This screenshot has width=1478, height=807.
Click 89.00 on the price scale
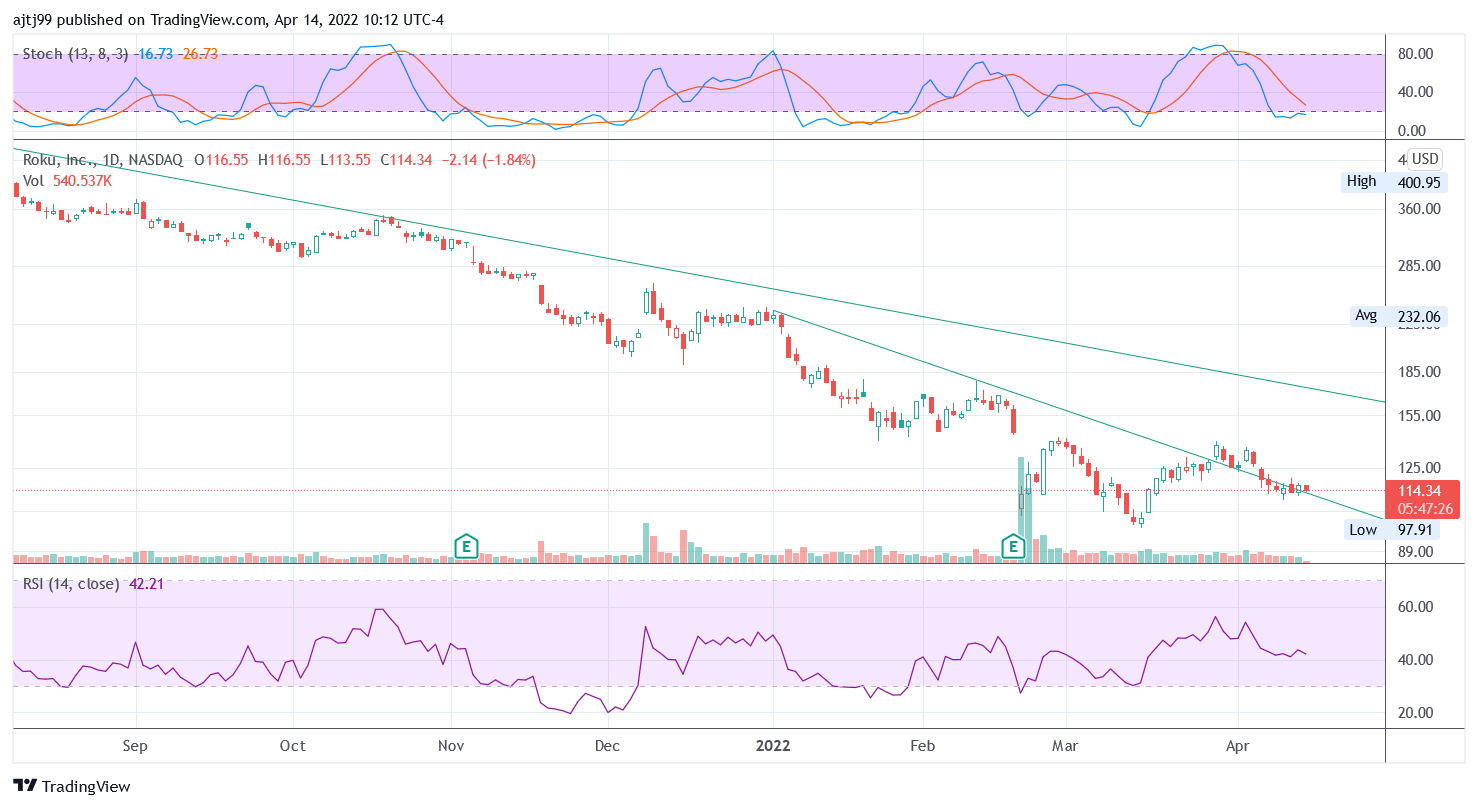(x=1415, y=551)
